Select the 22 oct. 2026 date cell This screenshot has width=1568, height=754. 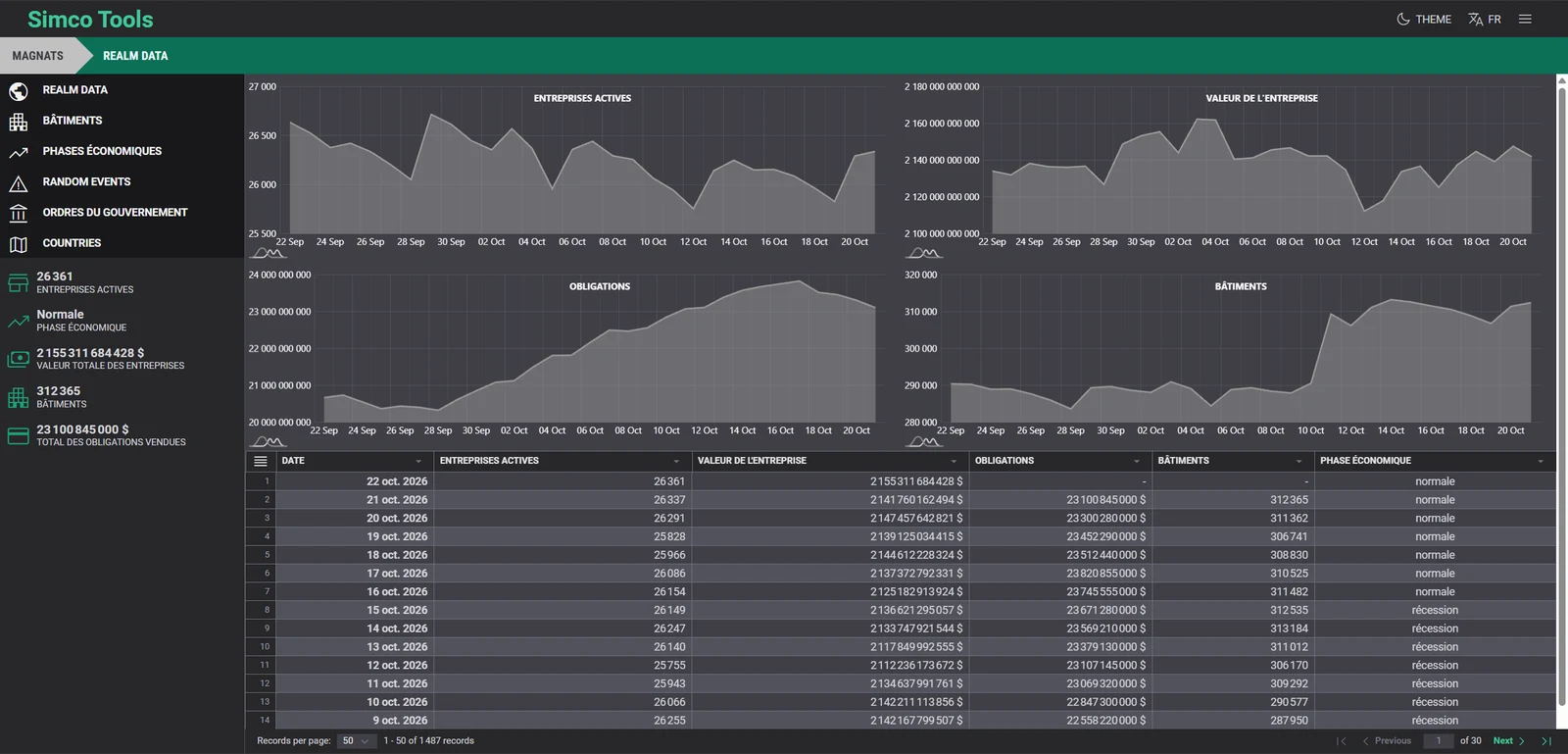[x=355, y=481]
